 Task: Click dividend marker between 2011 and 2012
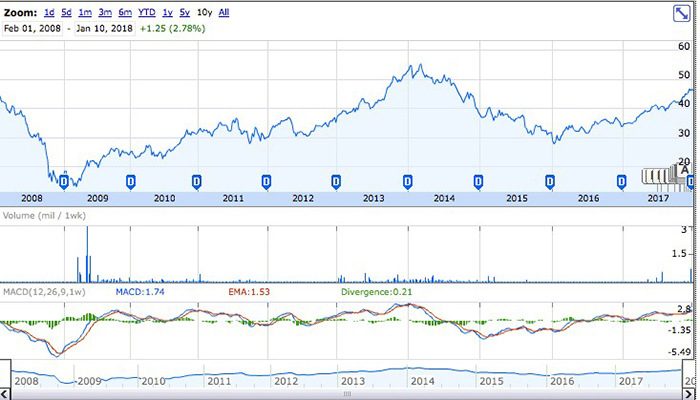click(x=266, y=181)
